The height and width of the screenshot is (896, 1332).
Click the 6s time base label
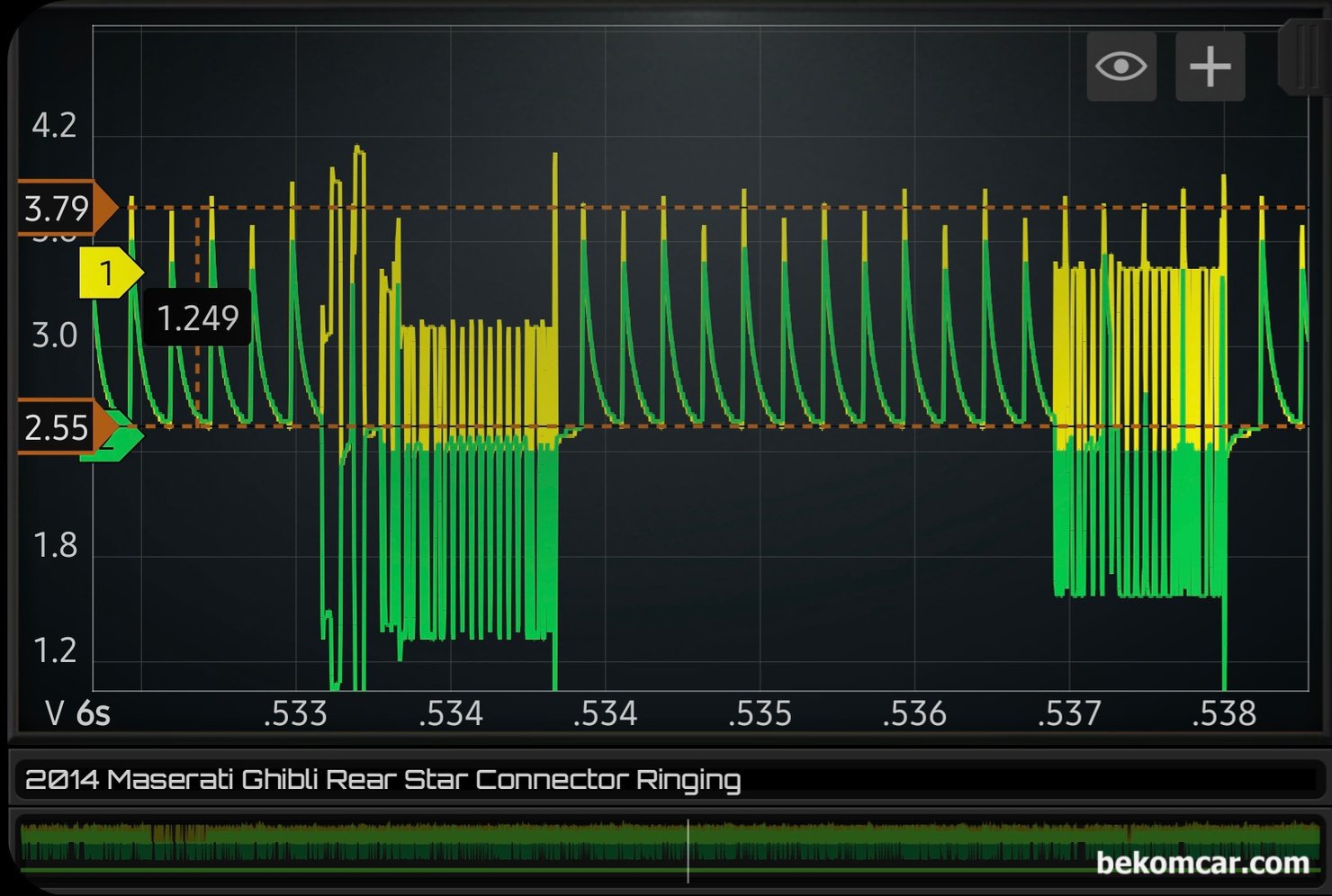[94, 713]
